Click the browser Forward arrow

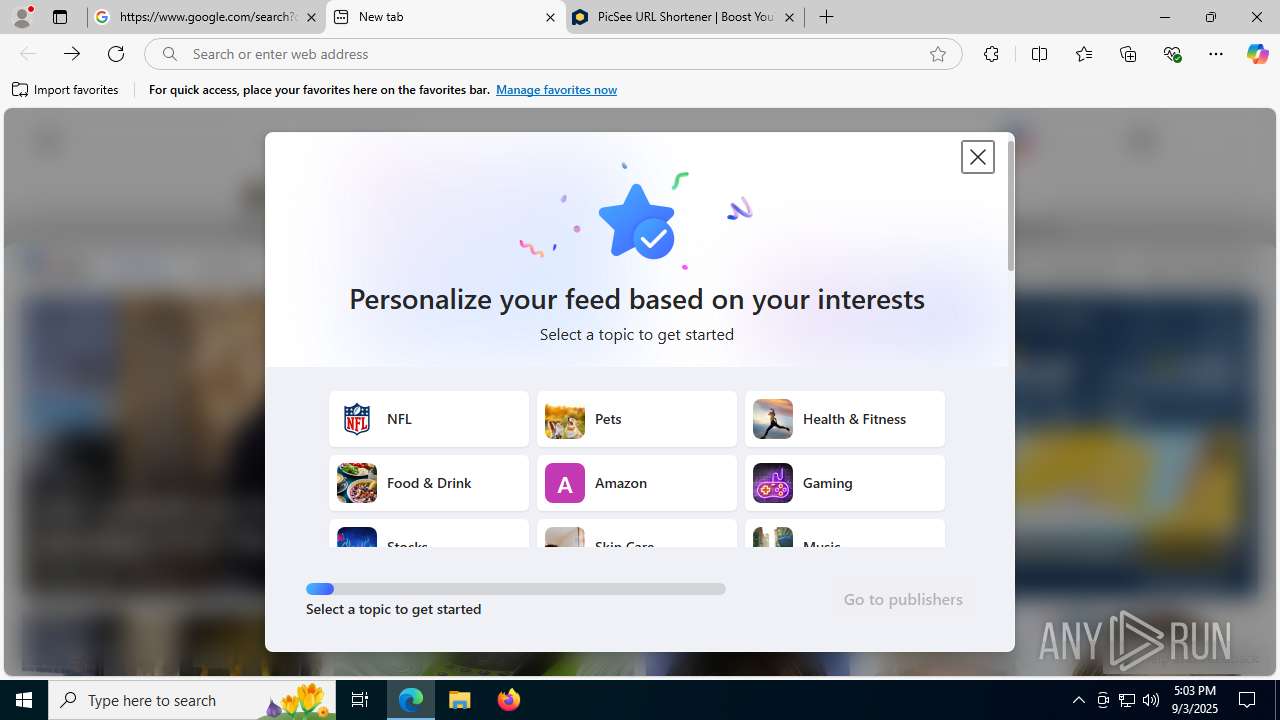click(x=72, y=54)
